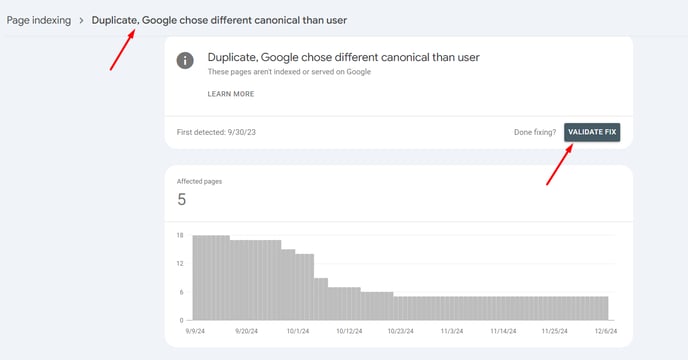The image size is (688, 360).
Task: Click the last chart bar at 12/6/24
Action: (x=606, y=308)
